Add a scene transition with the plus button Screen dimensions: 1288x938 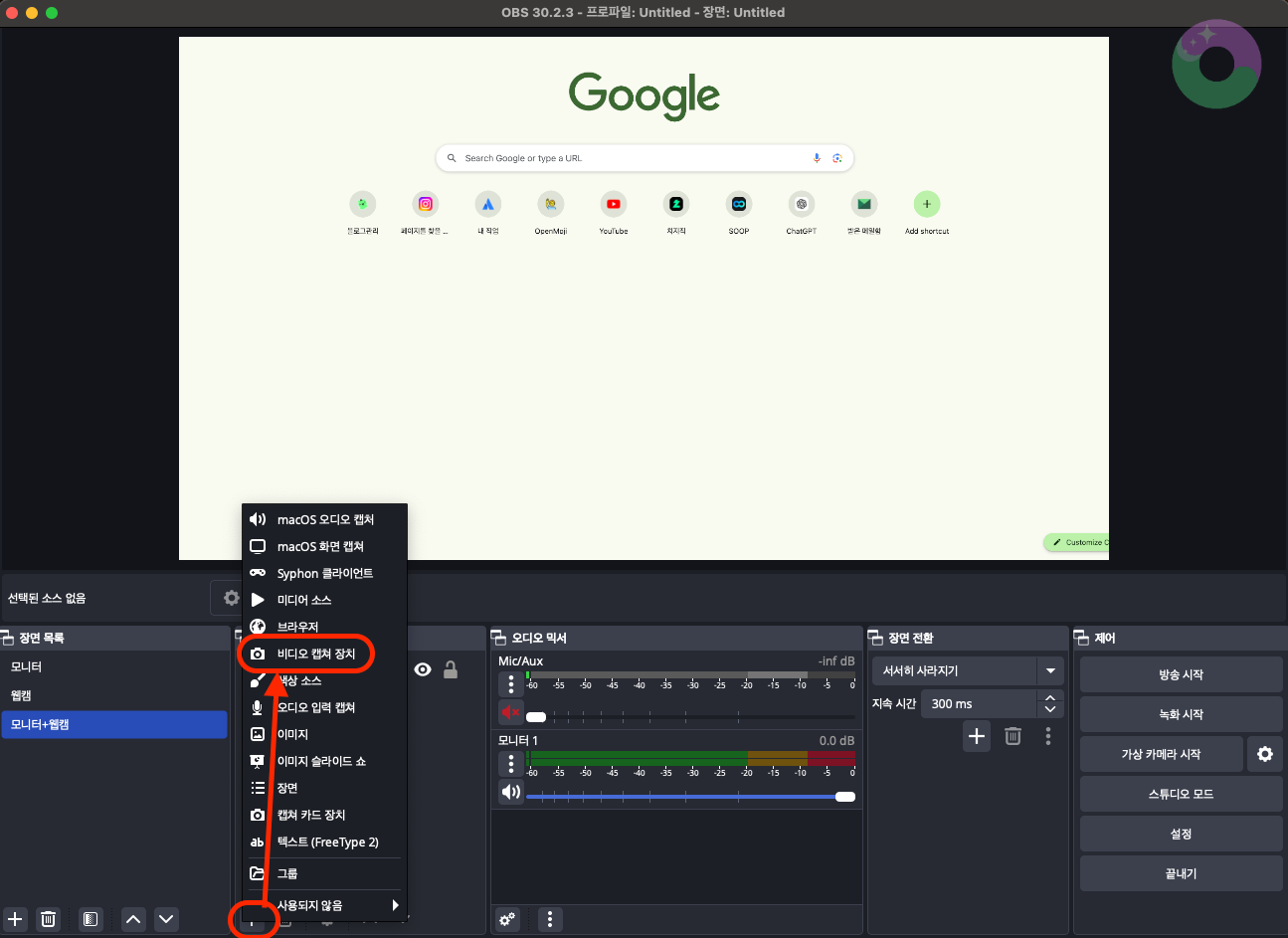(977, 736)
